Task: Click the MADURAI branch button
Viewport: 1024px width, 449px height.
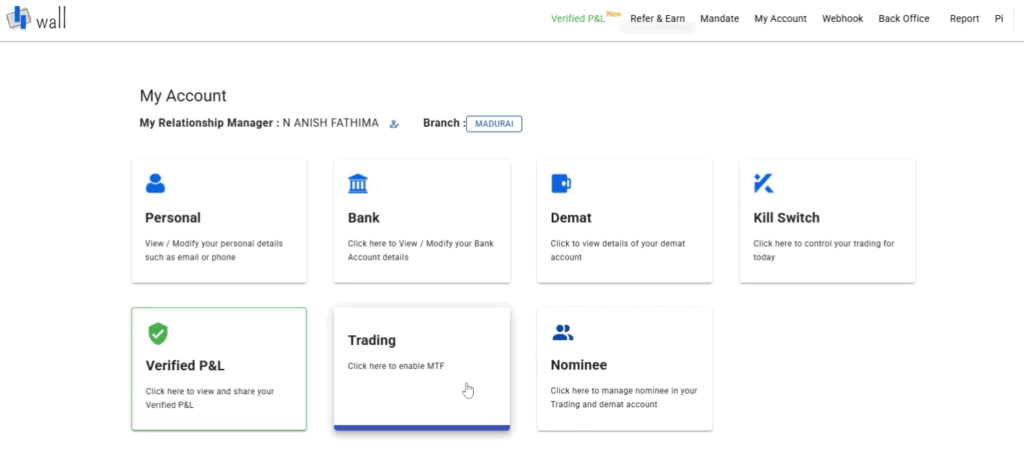Action: pos(494,124)
